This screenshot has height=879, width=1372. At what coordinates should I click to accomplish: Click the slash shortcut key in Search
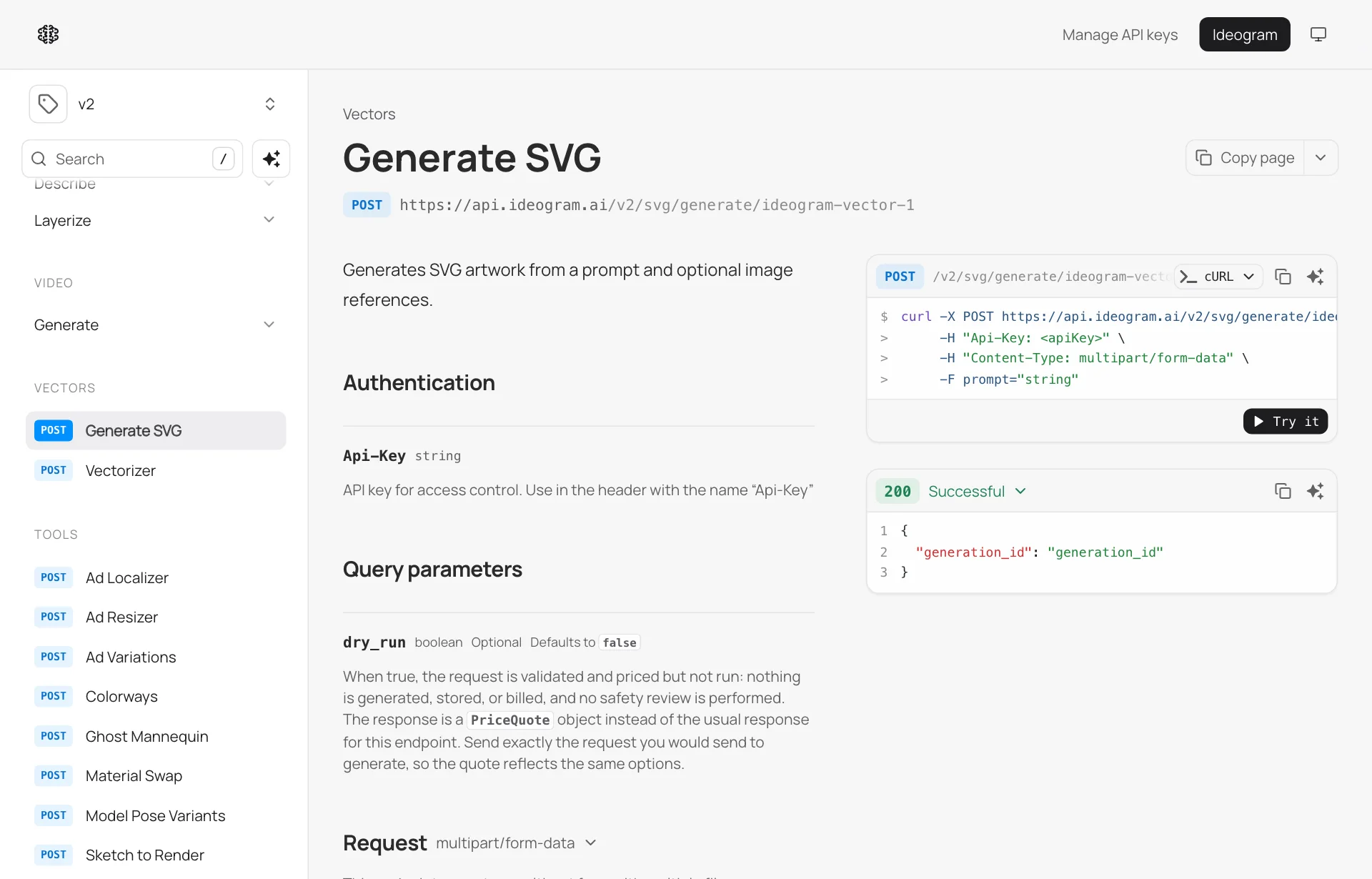tap(224, 159)
